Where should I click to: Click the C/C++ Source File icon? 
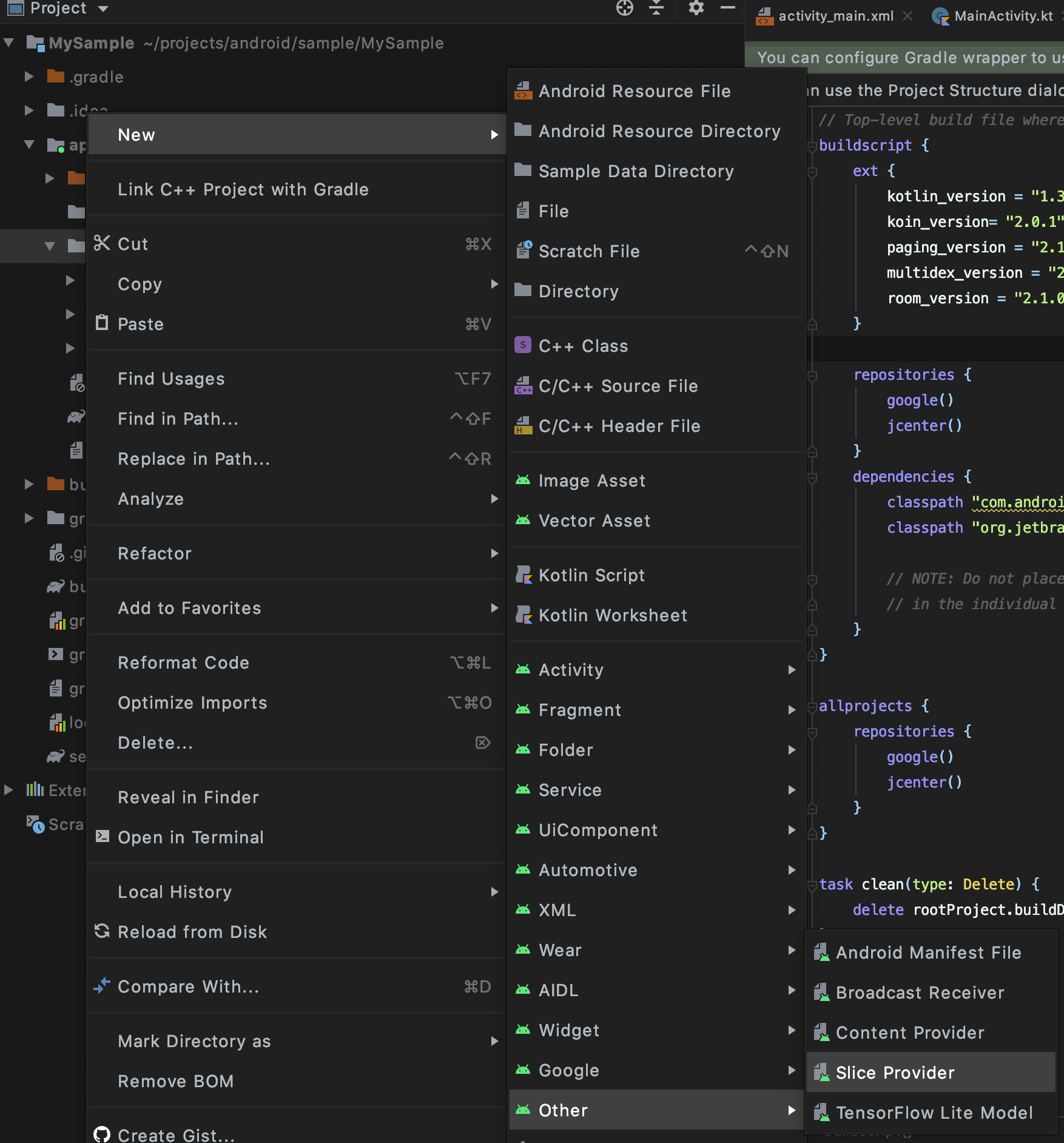click(523, 386)
